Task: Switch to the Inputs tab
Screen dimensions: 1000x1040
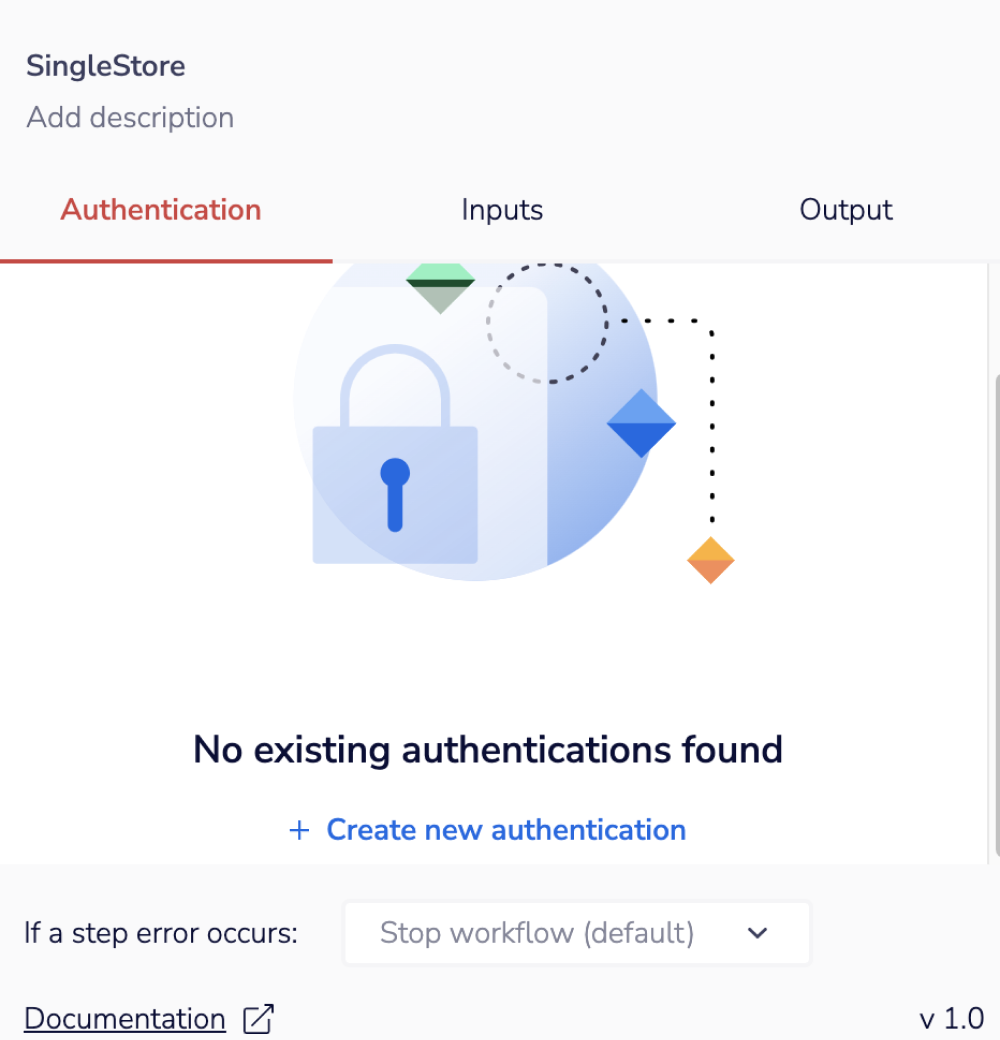Action: [501, 210]
